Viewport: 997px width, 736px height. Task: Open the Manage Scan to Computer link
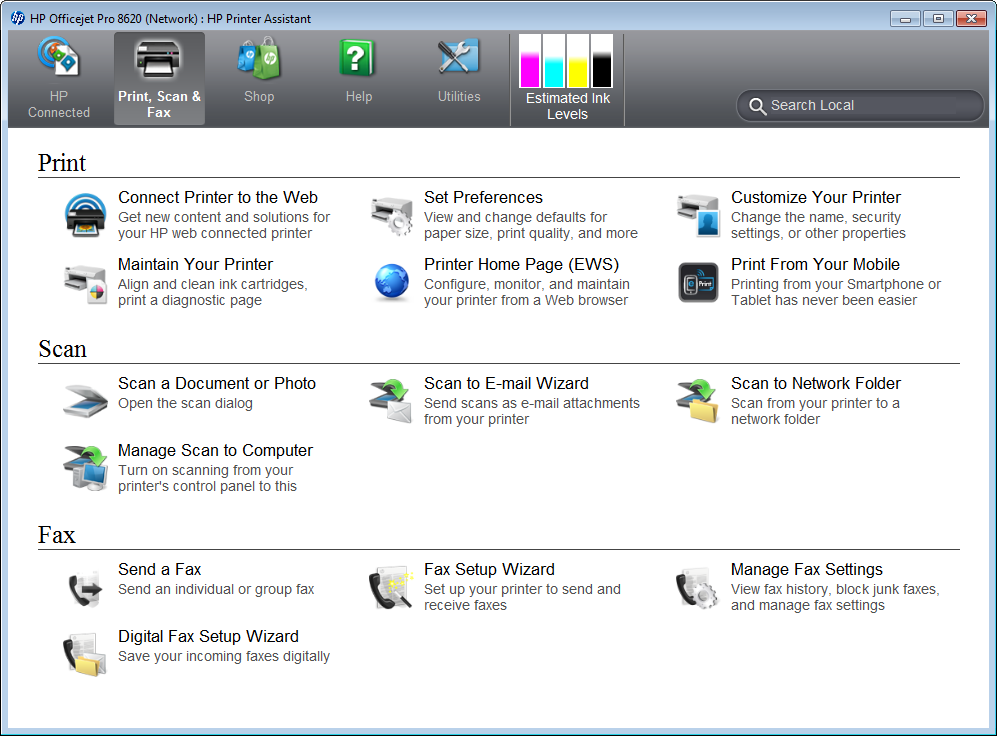[x=215, y=451]
